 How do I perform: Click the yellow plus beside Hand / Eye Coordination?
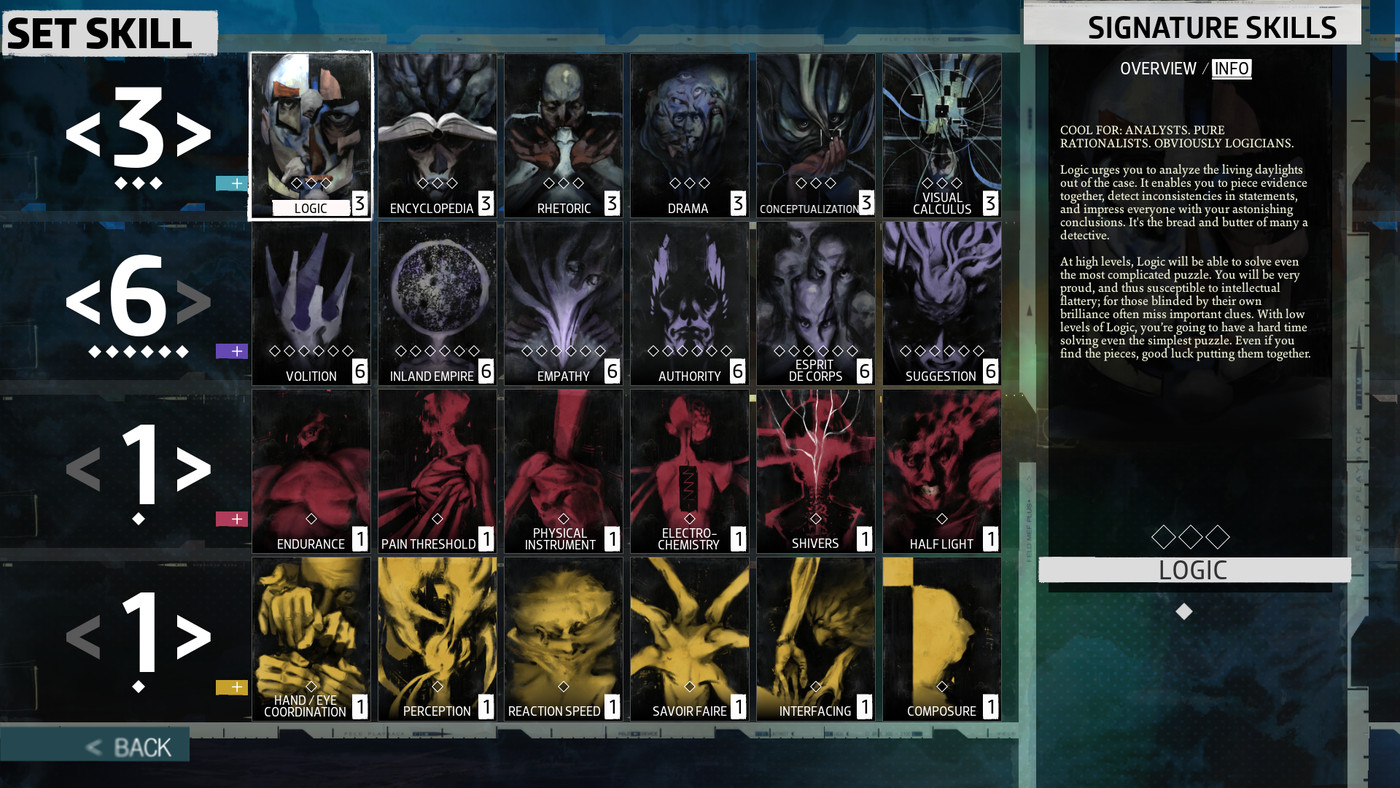(x=231, y=687)
